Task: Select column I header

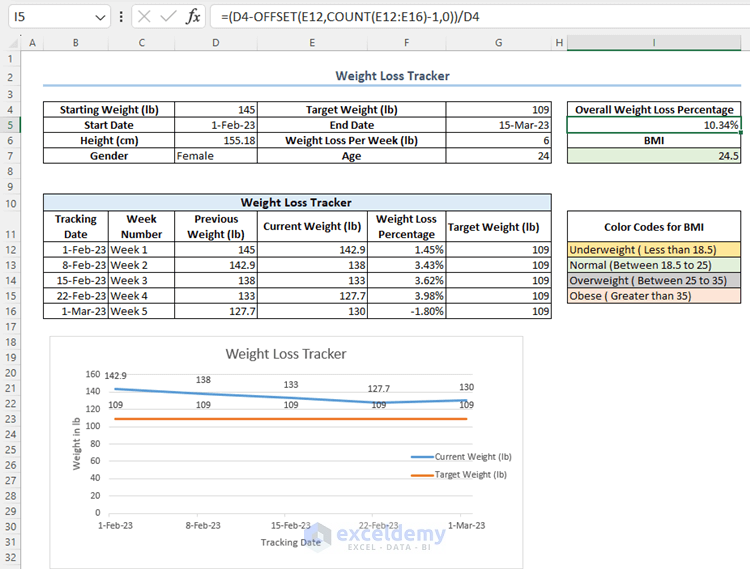Action: (x=654, y=43)
